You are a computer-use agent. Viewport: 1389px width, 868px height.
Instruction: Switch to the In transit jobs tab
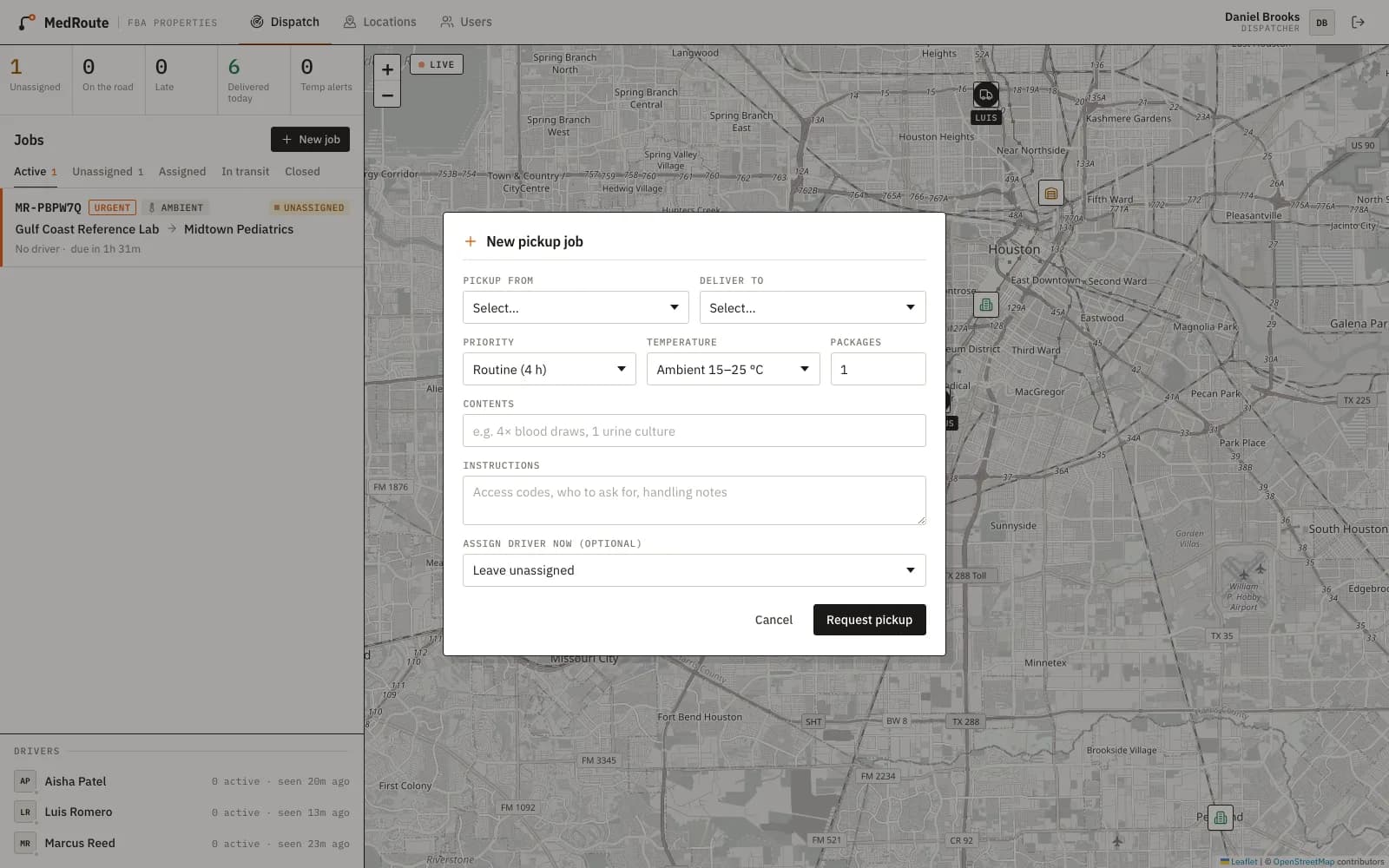245,172
